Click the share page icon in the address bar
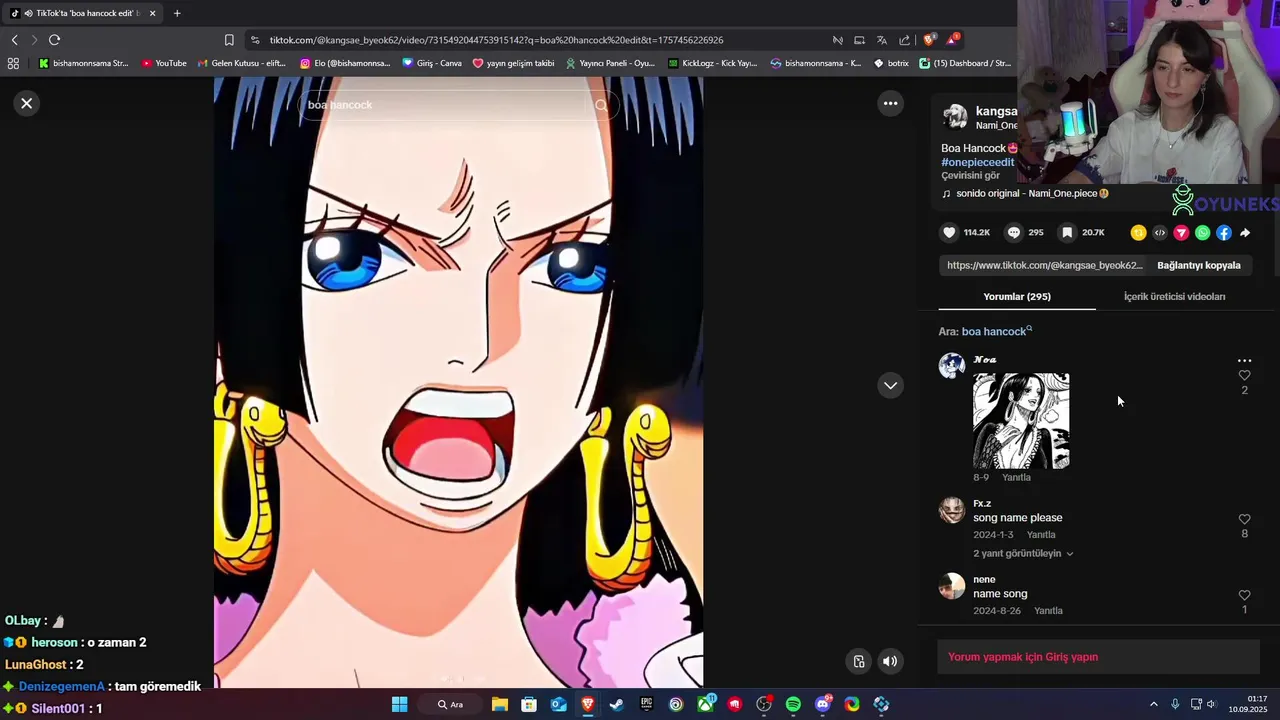 click(x=904, y=40)
